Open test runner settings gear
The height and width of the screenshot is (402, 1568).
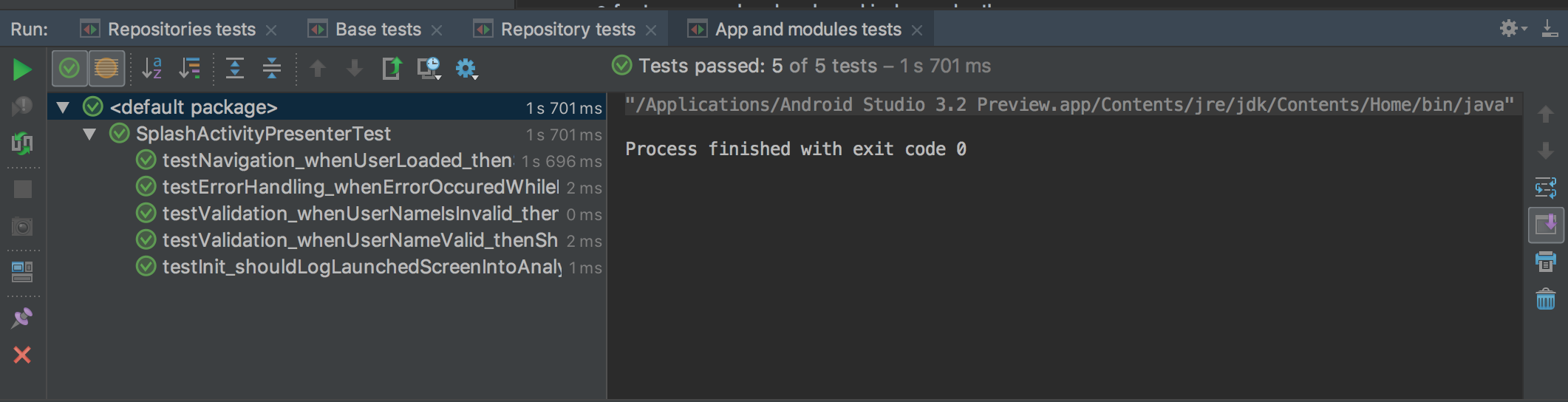coord(466,69)
